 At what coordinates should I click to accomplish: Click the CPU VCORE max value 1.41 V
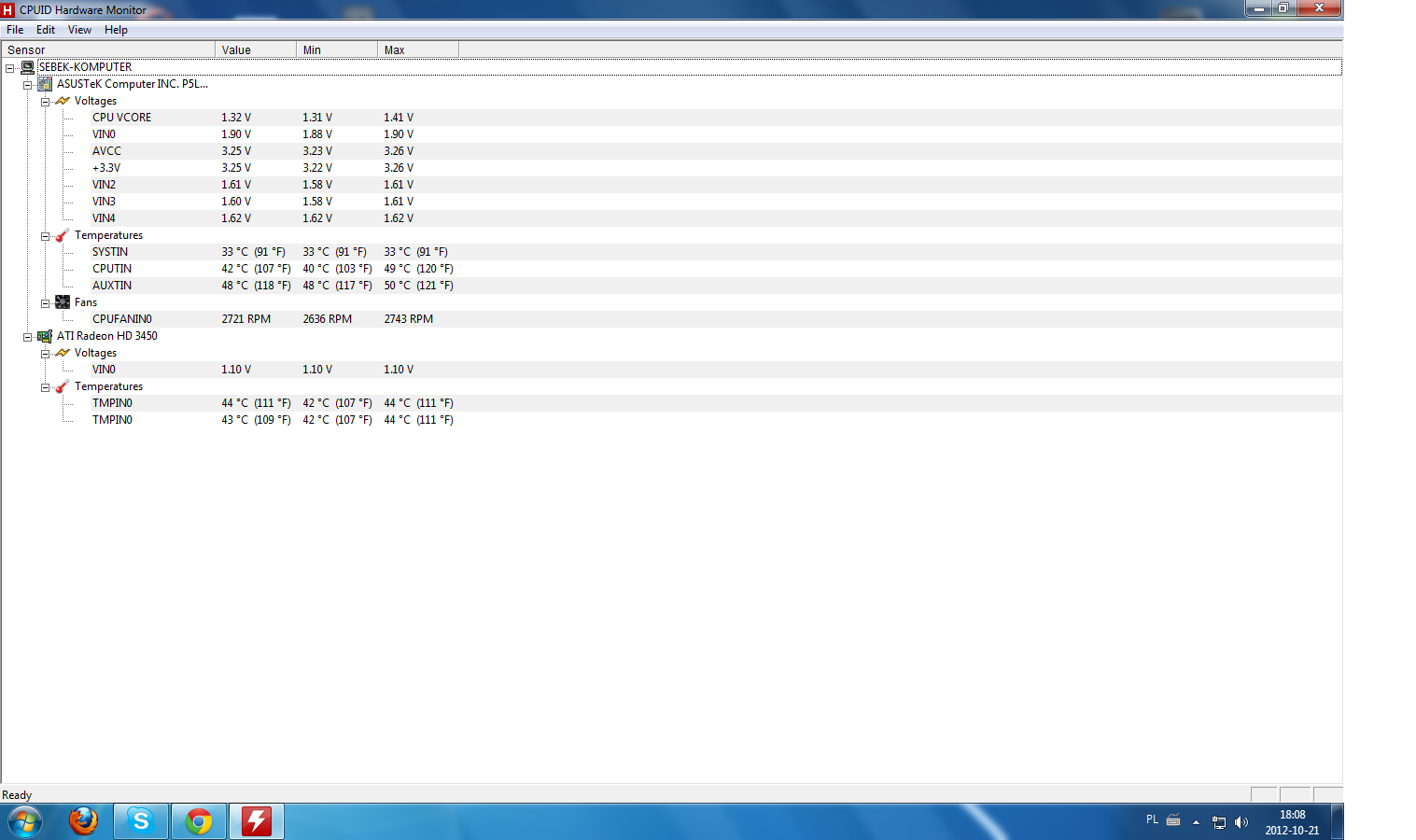pos(399,118)
